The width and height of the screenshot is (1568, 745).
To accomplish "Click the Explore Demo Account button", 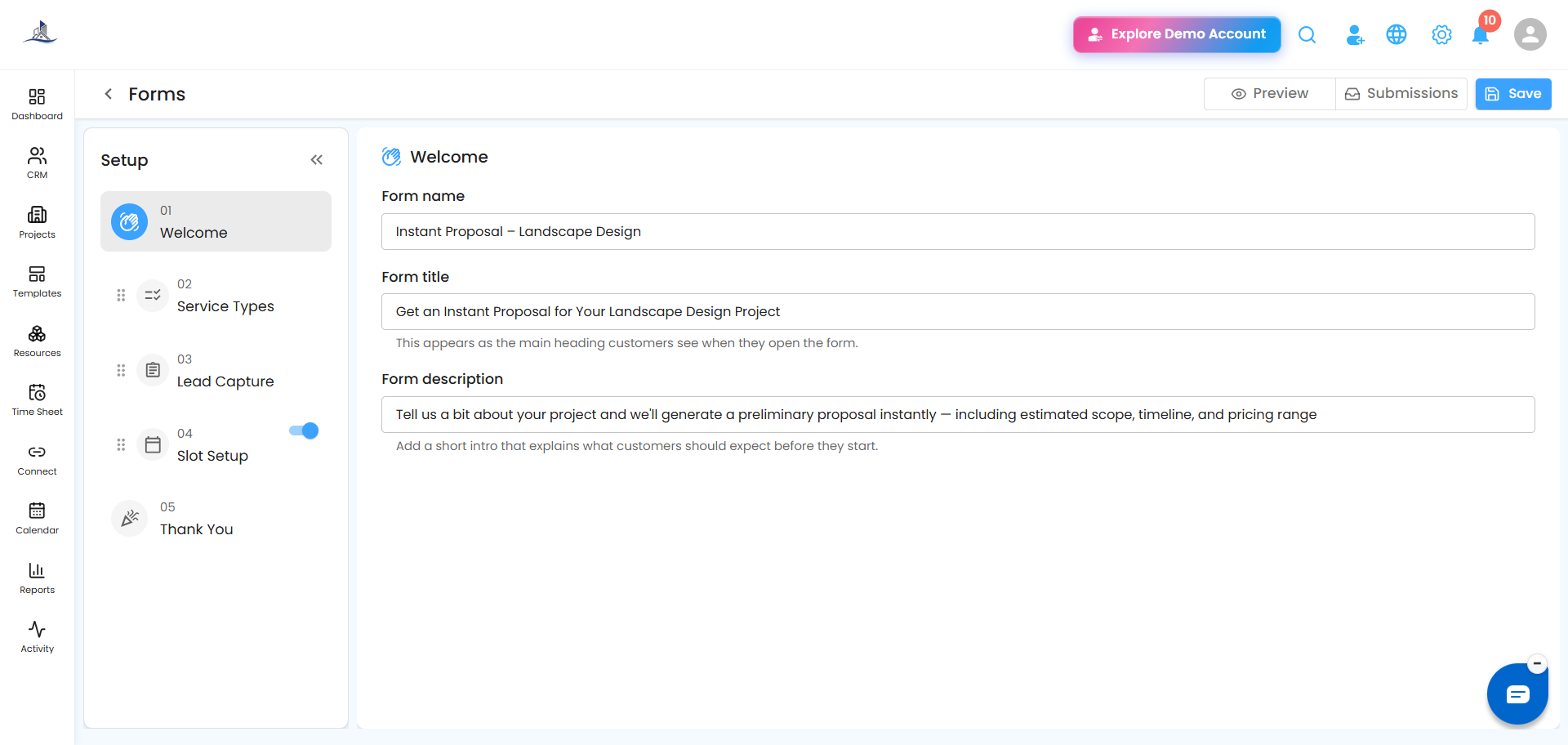I will point(1177,34).
